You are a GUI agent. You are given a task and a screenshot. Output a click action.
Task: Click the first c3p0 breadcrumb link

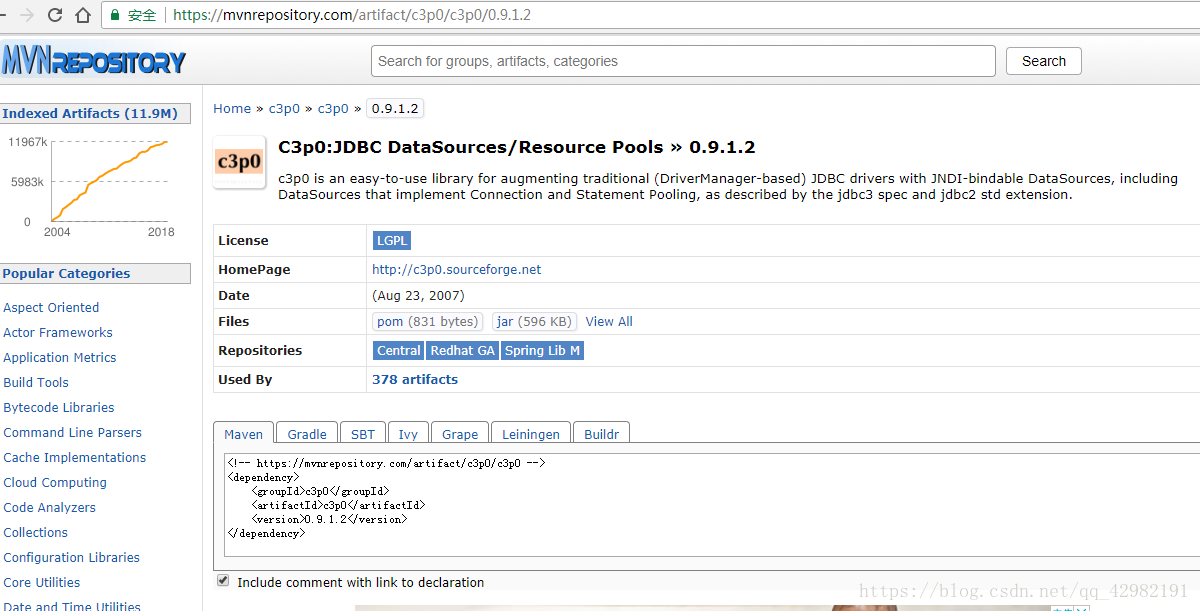point(284,108)
